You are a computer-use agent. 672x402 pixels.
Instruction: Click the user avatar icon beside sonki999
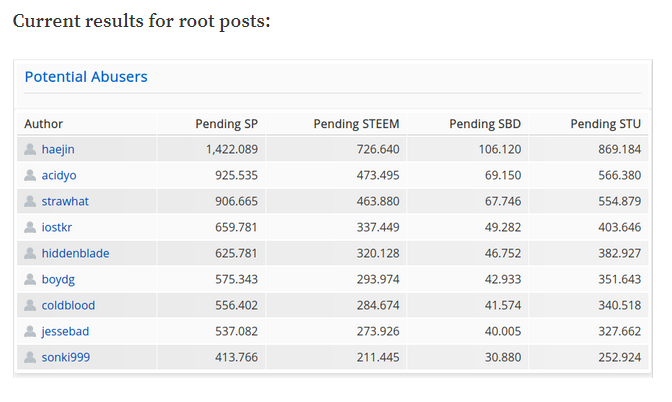point(30,357)
